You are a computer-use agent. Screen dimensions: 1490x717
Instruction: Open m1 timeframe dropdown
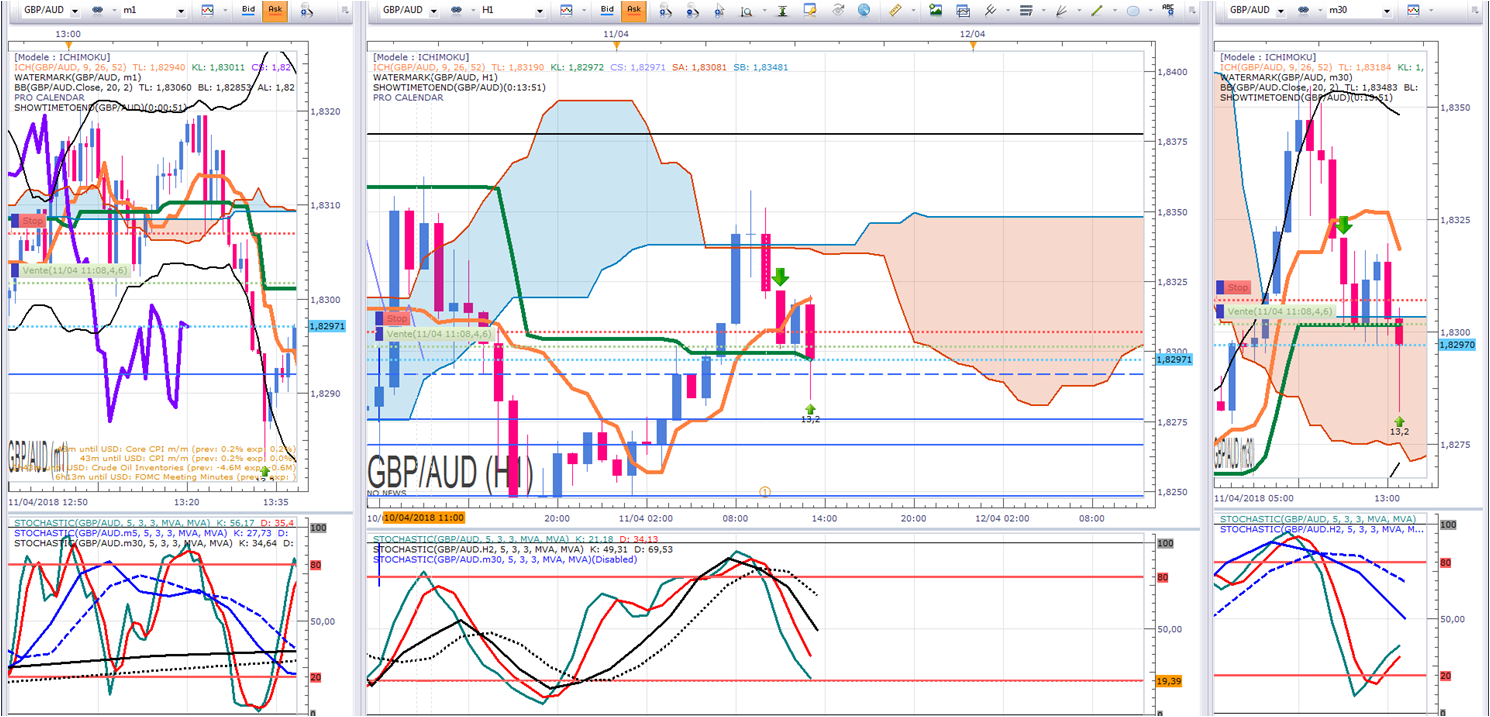click(180, 11)
